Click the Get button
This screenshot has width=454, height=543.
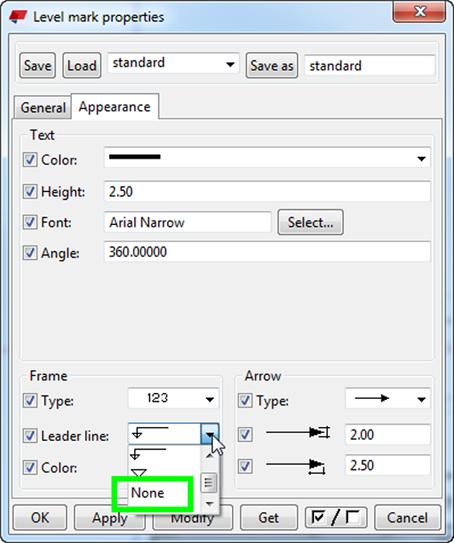point(268,518)
